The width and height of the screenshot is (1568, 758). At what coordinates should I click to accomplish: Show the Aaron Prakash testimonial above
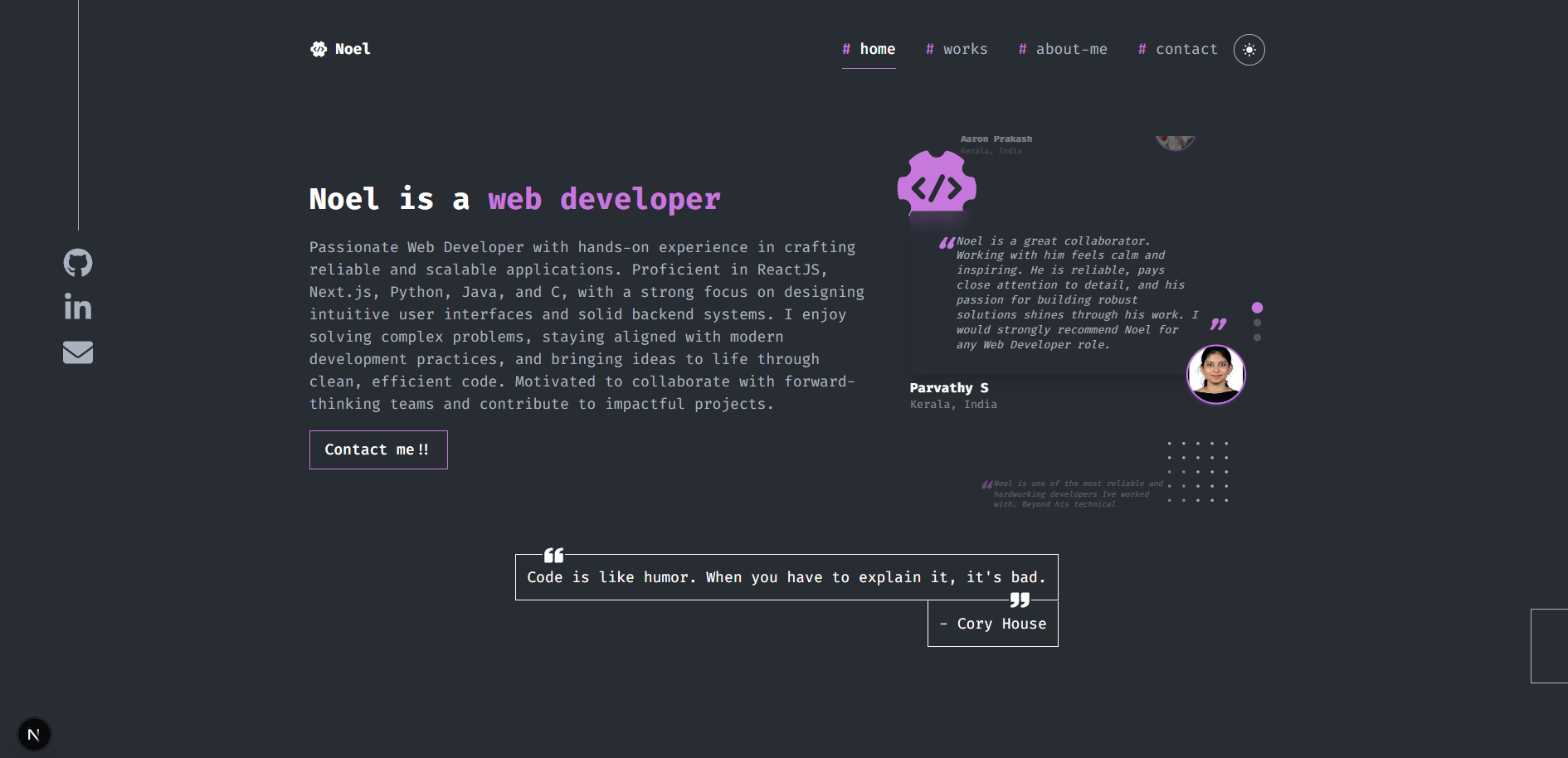[x=996, y=140]
